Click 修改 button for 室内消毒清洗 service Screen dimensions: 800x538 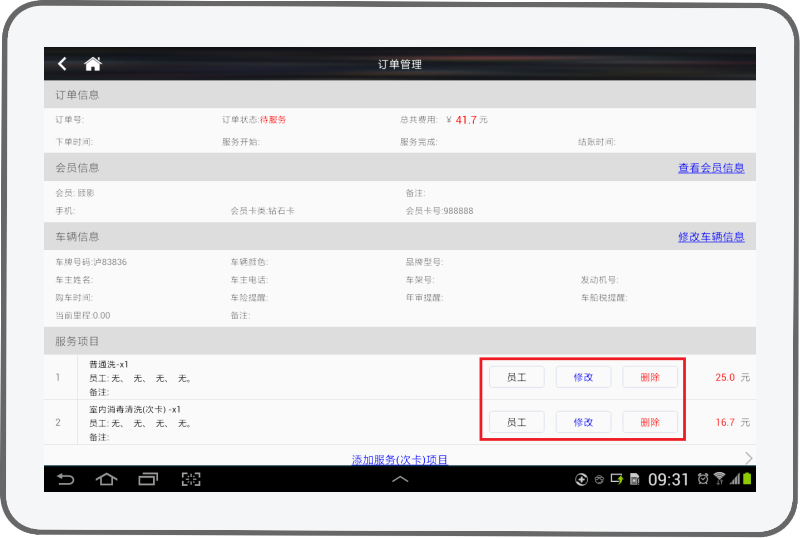coord(583,422)
